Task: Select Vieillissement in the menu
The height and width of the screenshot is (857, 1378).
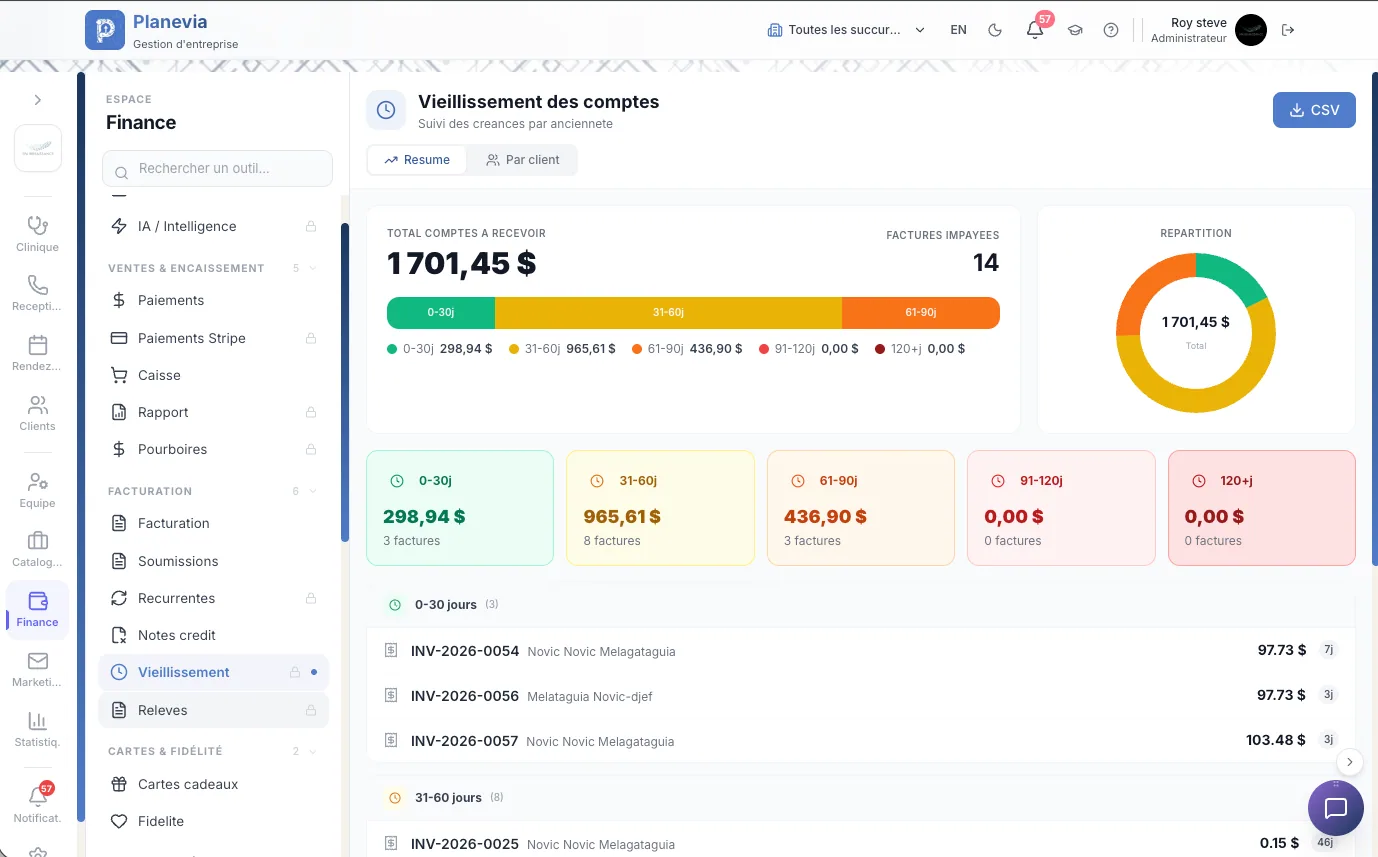Action: 214,672
